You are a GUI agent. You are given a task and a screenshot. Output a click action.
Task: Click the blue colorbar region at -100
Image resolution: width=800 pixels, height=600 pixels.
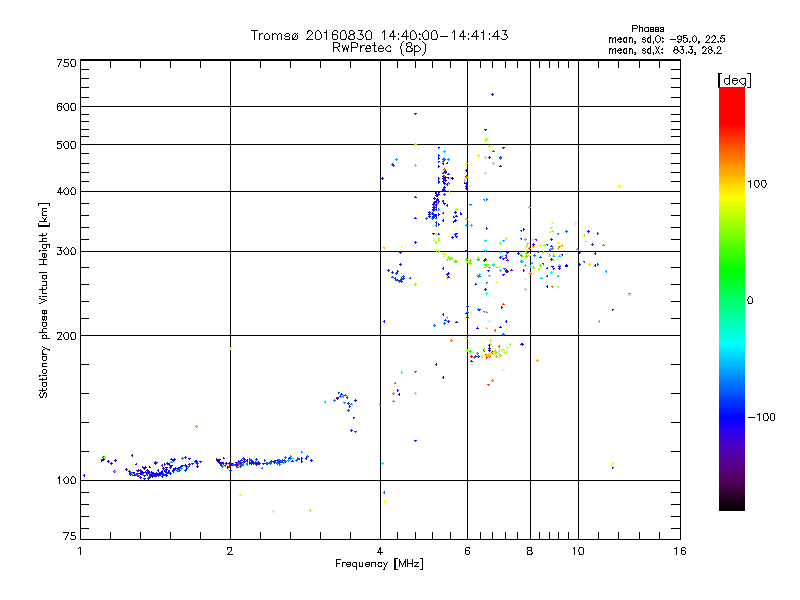pos(732,417)
